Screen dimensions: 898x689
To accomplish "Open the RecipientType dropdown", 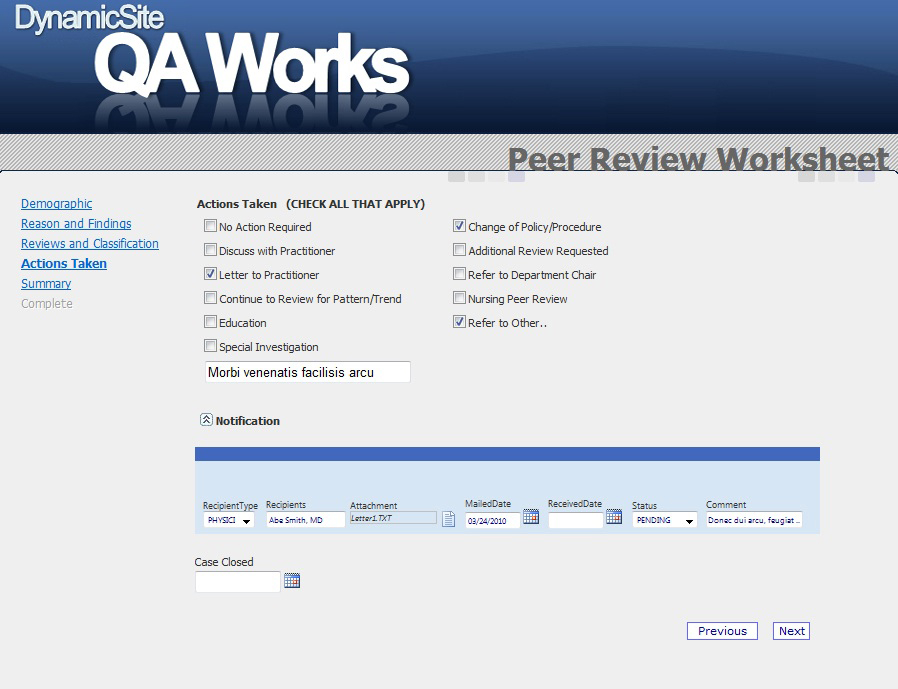I will point(246,521).
